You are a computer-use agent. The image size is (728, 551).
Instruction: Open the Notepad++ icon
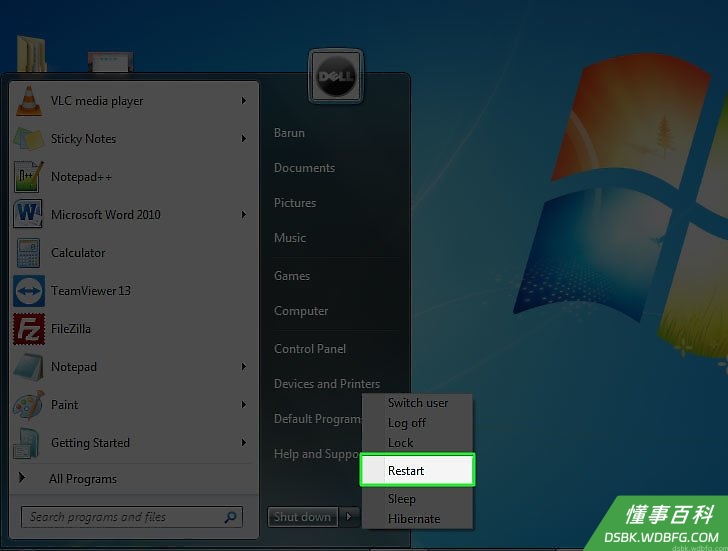pos(29,177)
